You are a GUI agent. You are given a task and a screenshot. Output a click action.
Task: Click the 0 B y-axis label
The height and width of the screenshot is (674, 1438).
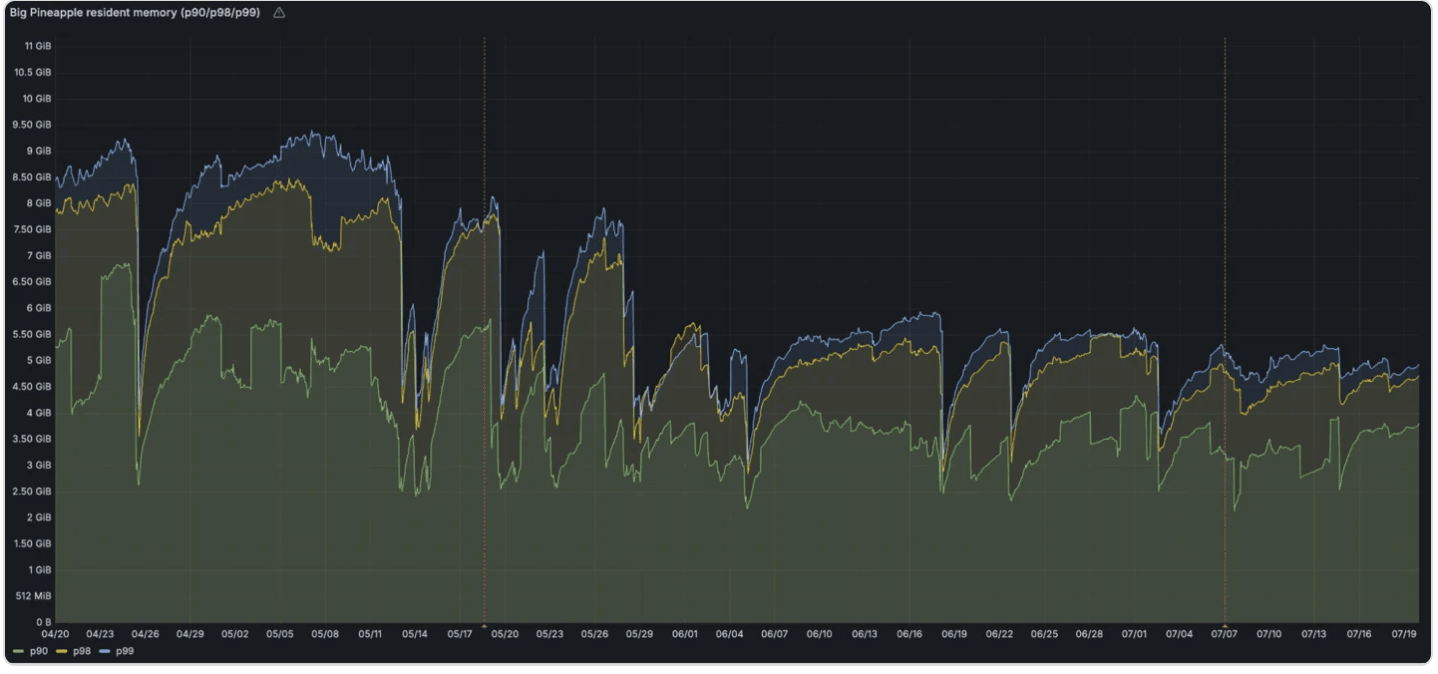(x=45, y=622)
